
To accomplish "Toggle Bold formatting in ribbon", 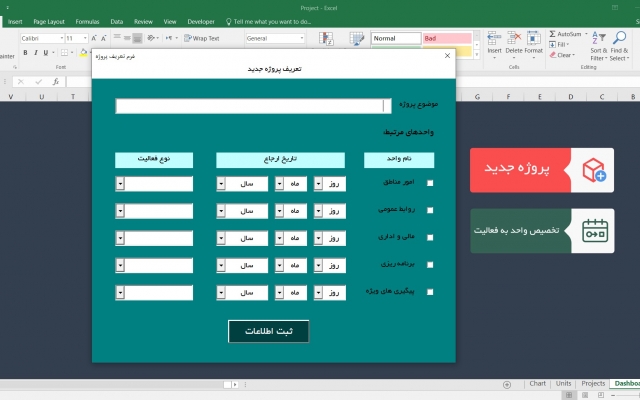I will click(25, 53).
